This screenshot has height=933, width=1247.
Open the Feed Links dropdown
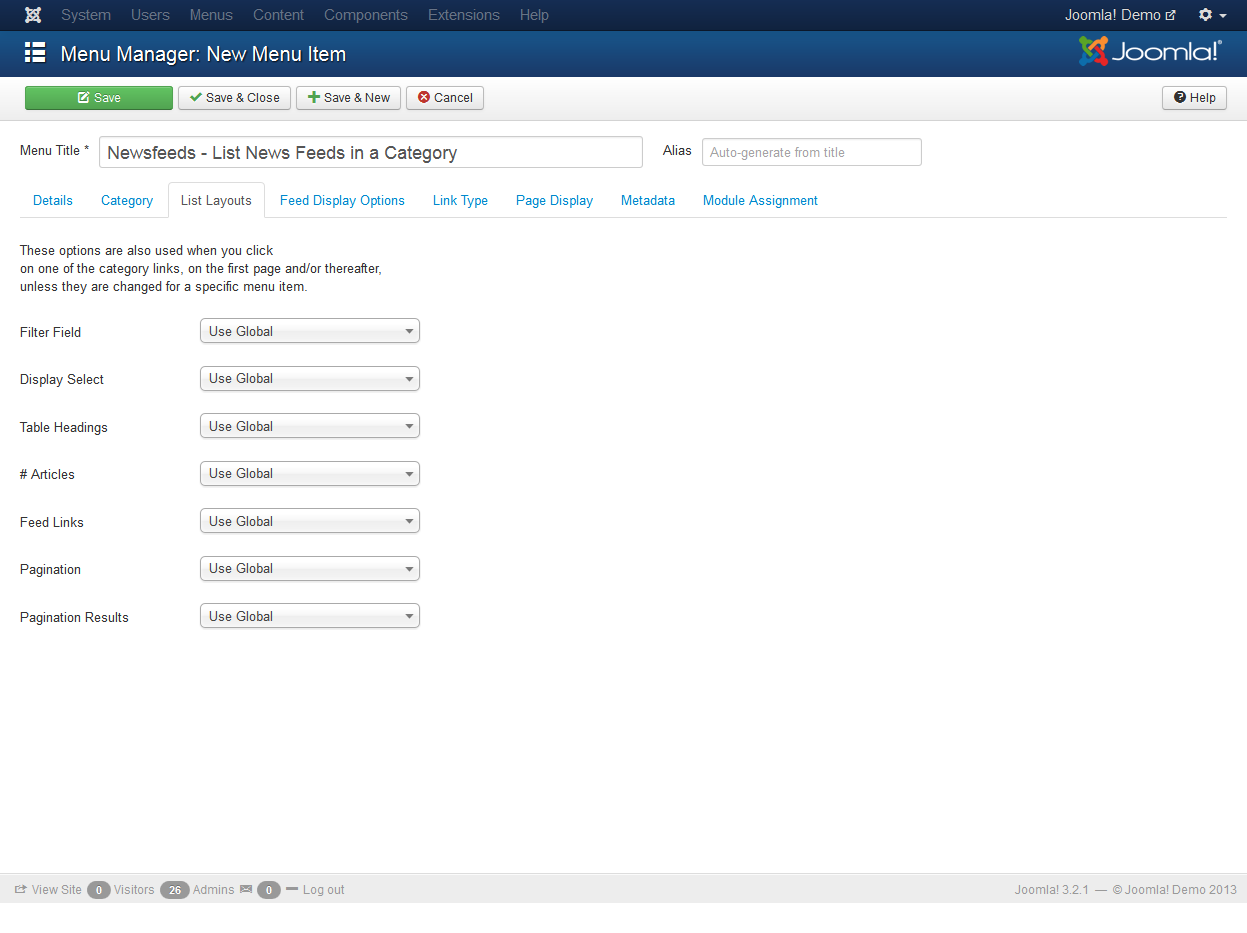pos(310,522)
